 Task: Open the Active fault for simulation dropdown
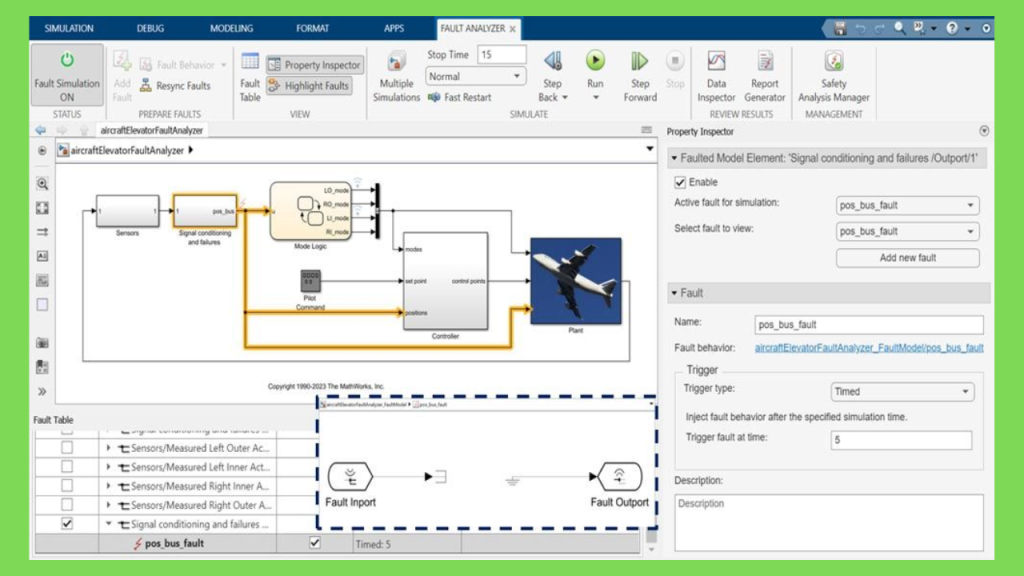(907, 205)
